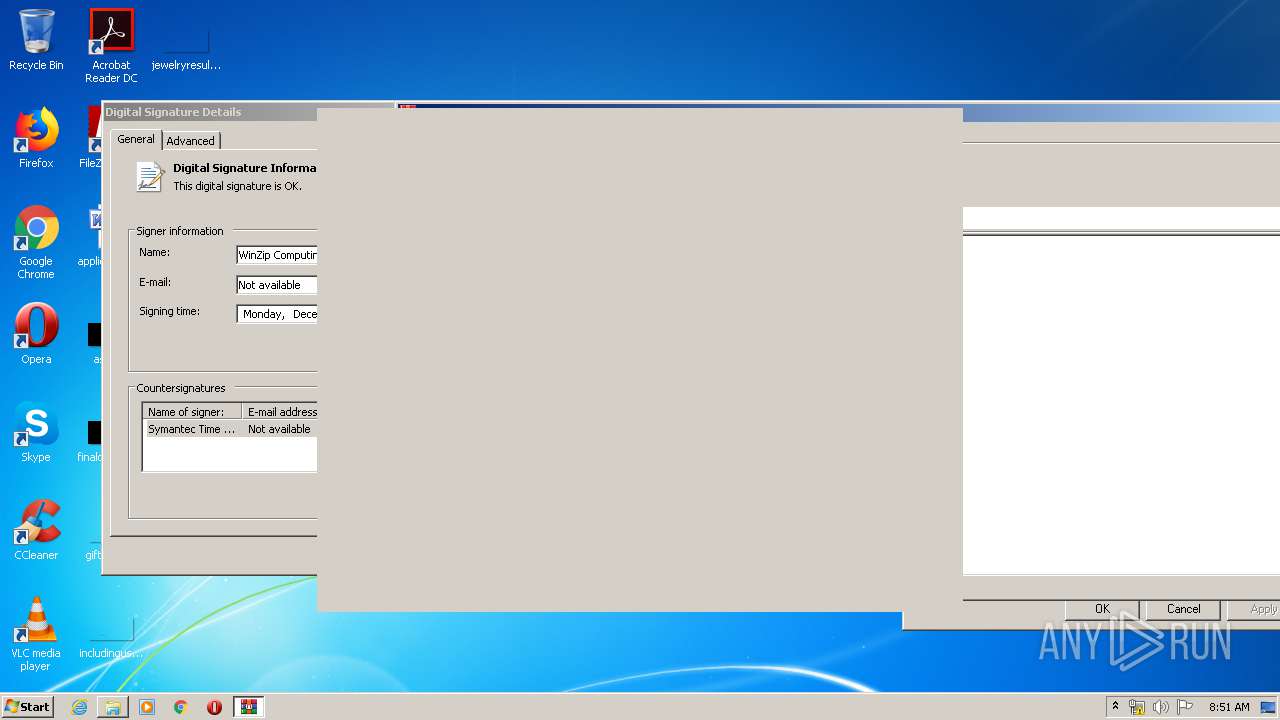The image size is (1280, 720).
Task: Click the E-mail field showing Not available
Action: (277, 285)
